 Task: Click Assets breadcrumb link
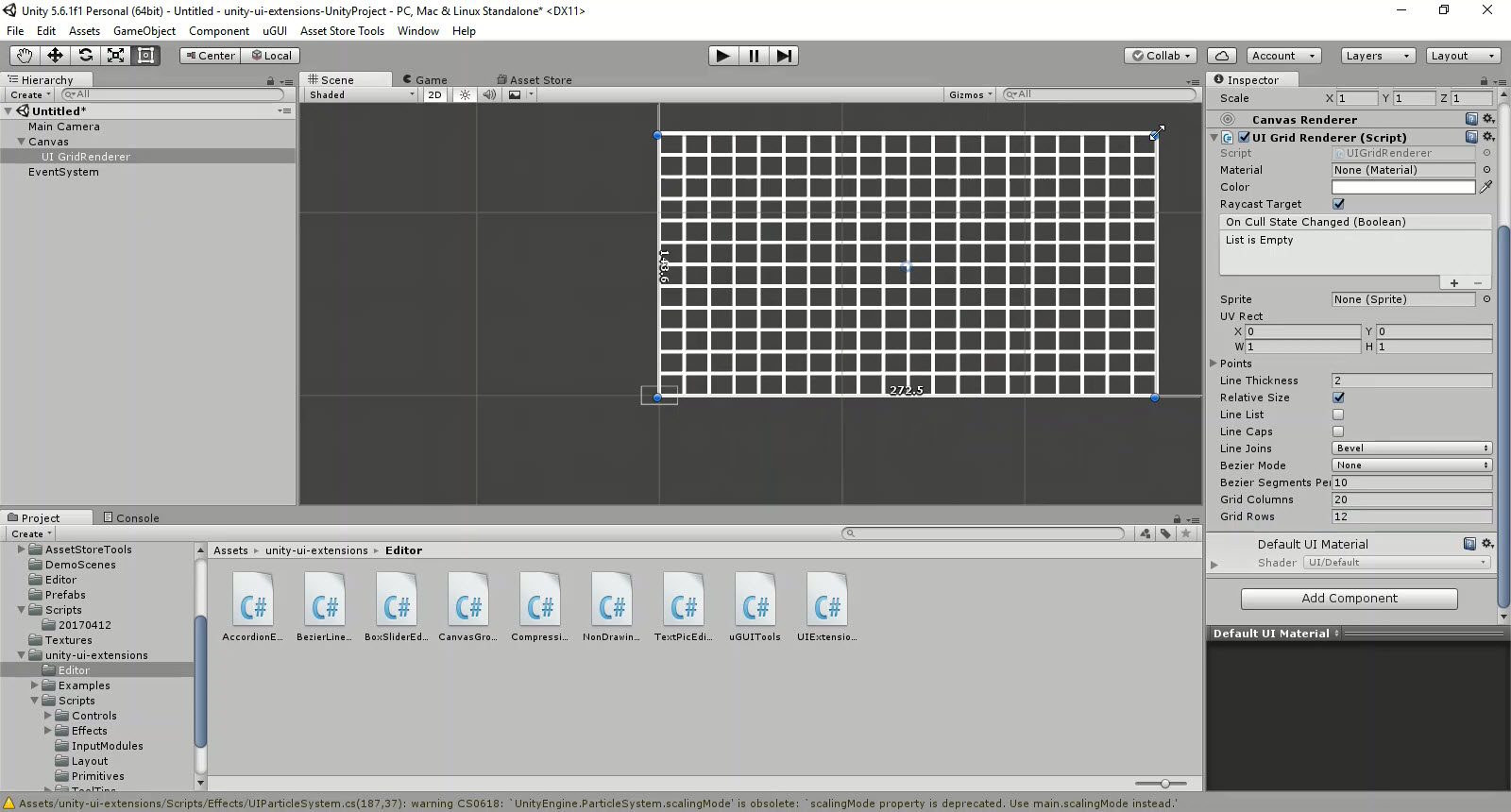click(x=230, y=550)
